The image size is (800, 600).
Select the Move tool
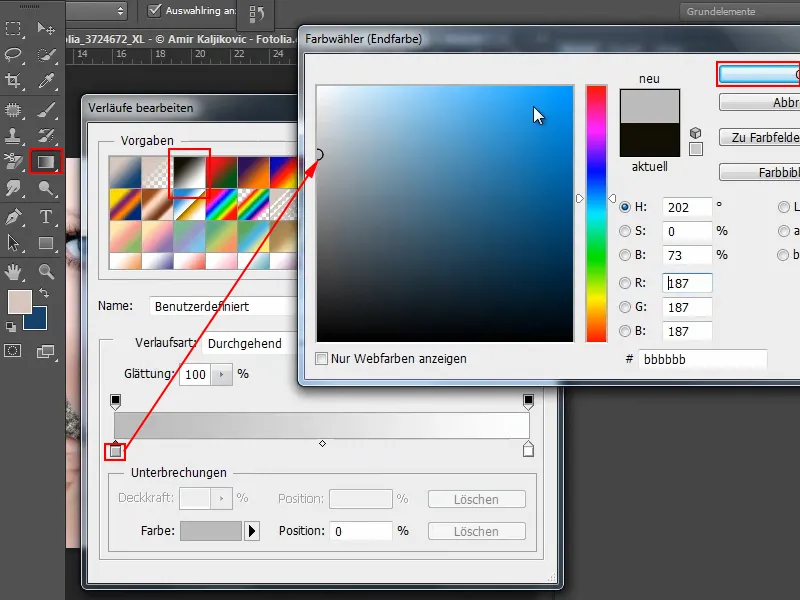point(46,28)
